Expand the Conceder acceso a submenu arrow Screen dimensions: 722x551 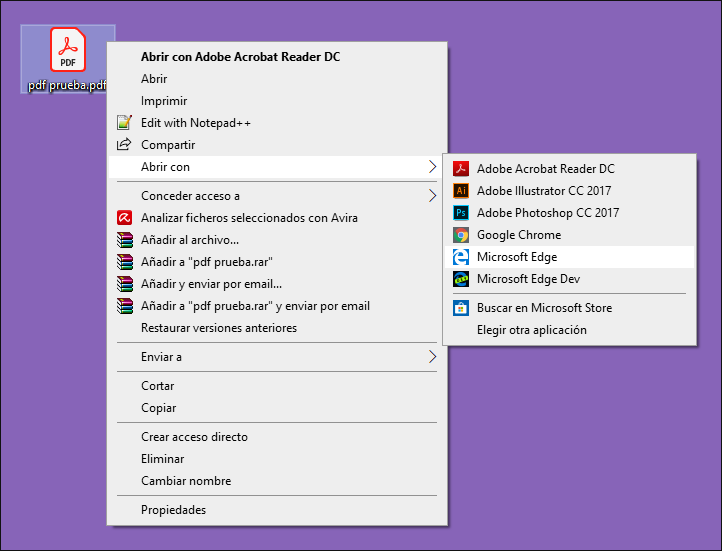coord(432,196)
